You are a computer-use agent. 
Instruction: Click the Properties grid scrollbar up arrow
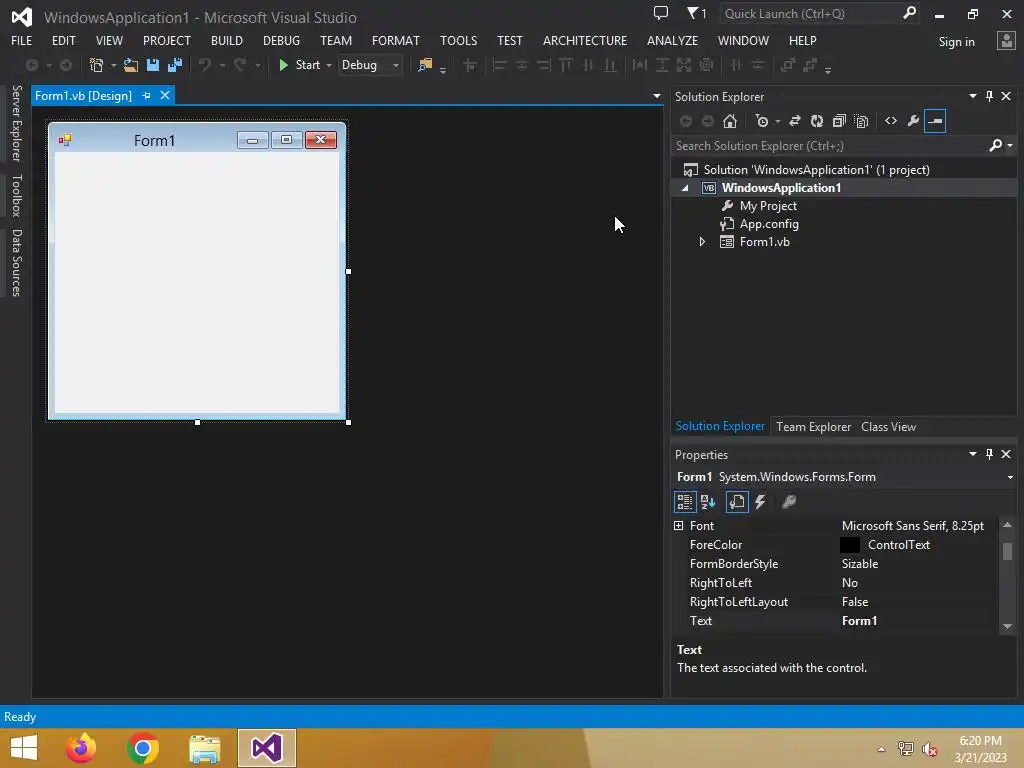point(1007,525)
